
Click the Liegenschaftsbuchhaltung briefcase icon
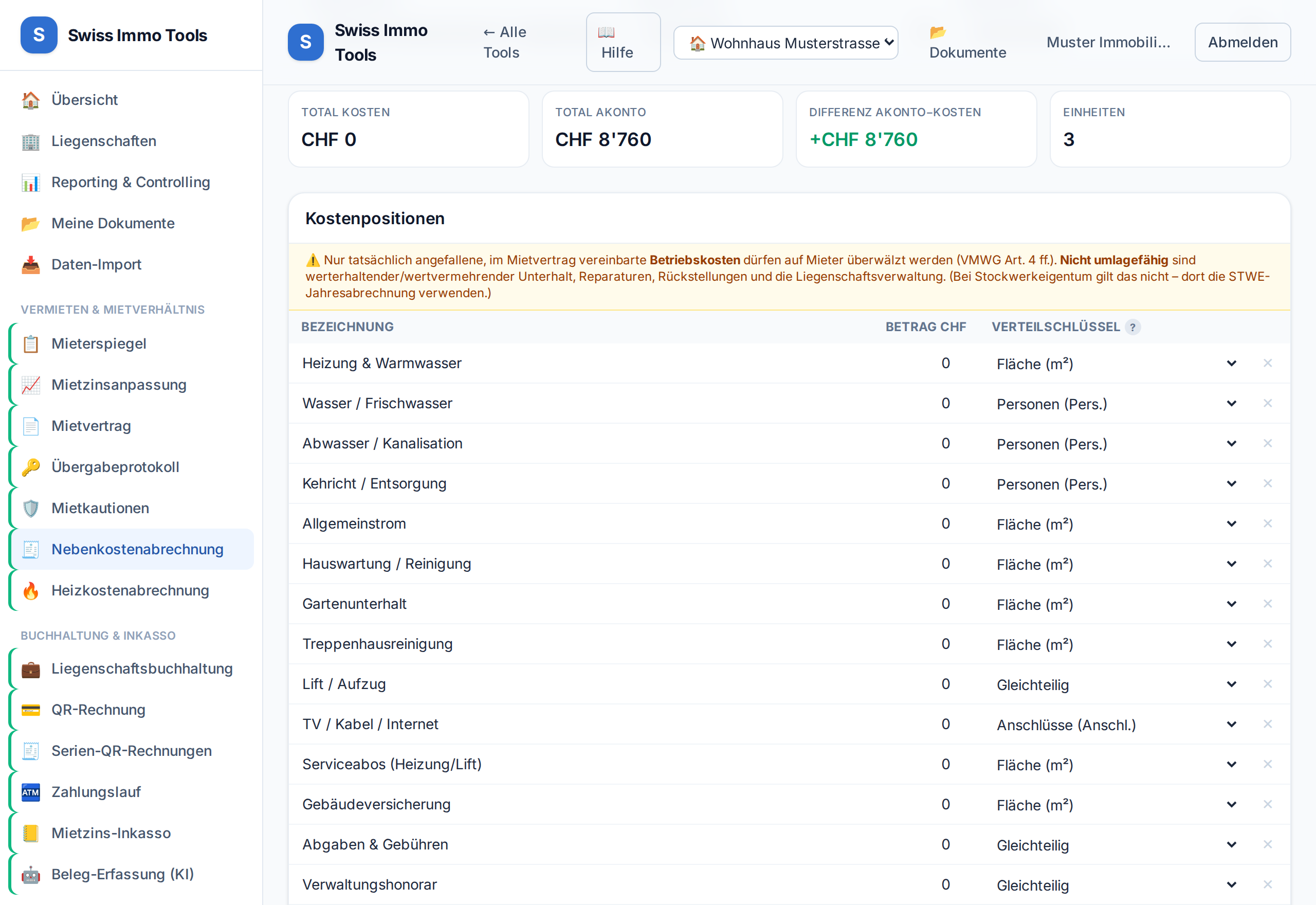point(31,669)
